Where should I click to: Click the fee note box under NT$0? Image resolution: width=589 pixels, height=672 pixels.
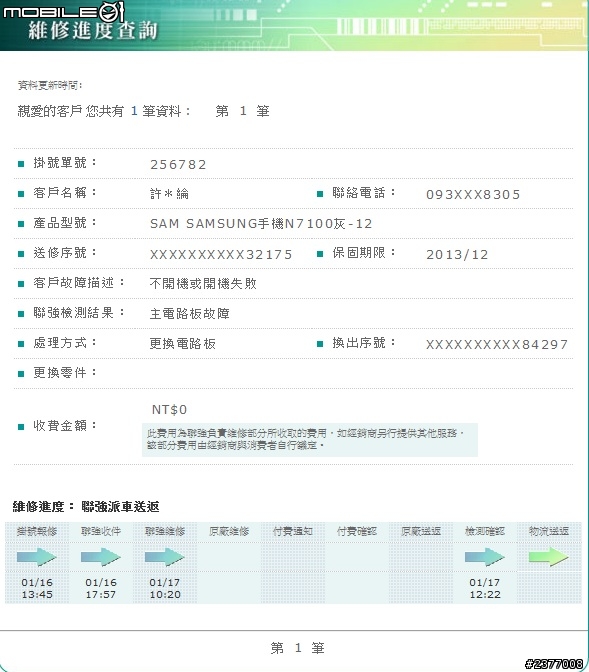[x=310, y=440]
